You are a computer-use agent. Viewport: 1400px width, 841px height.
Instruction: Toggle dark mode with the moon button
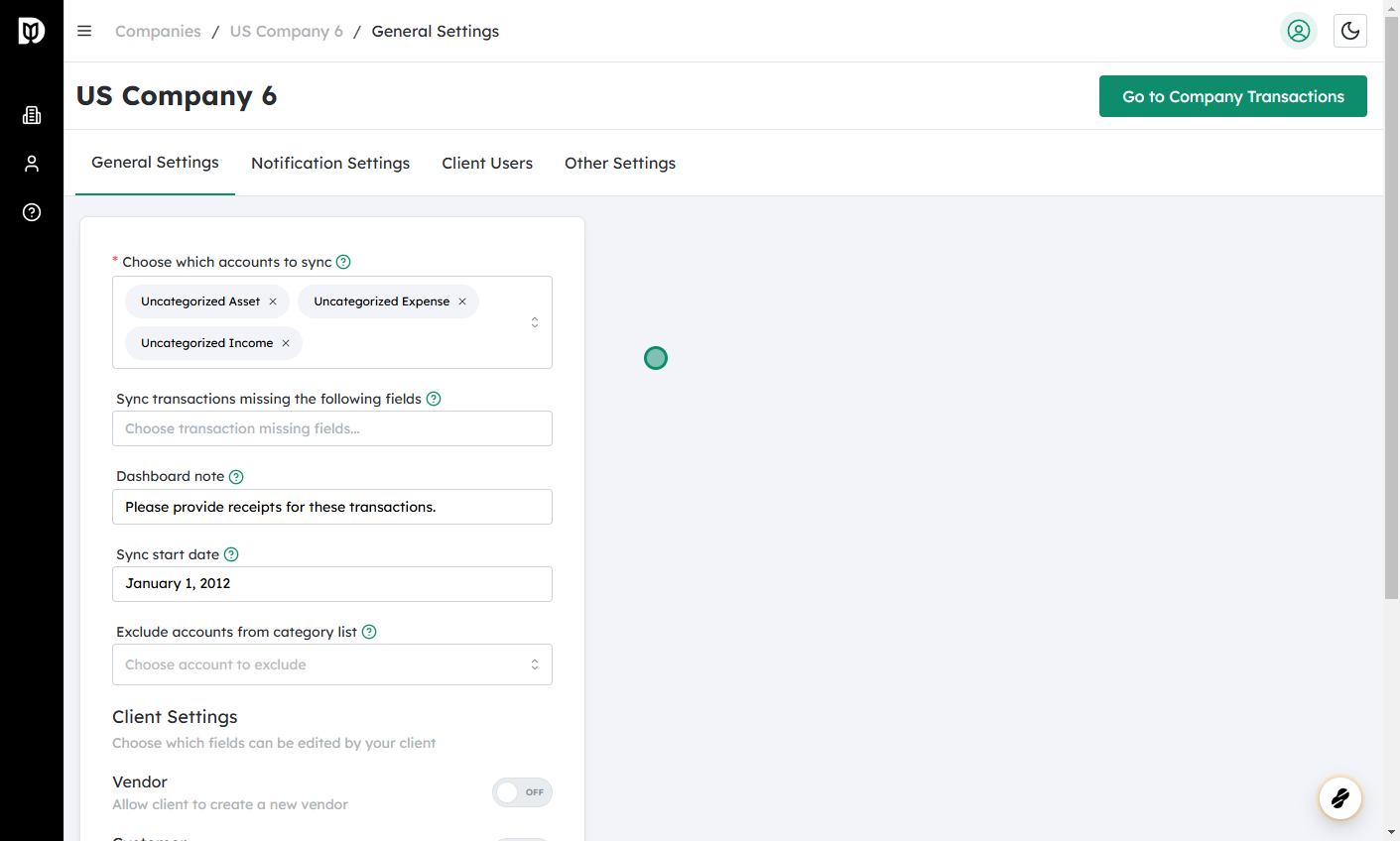[1349, 31]
